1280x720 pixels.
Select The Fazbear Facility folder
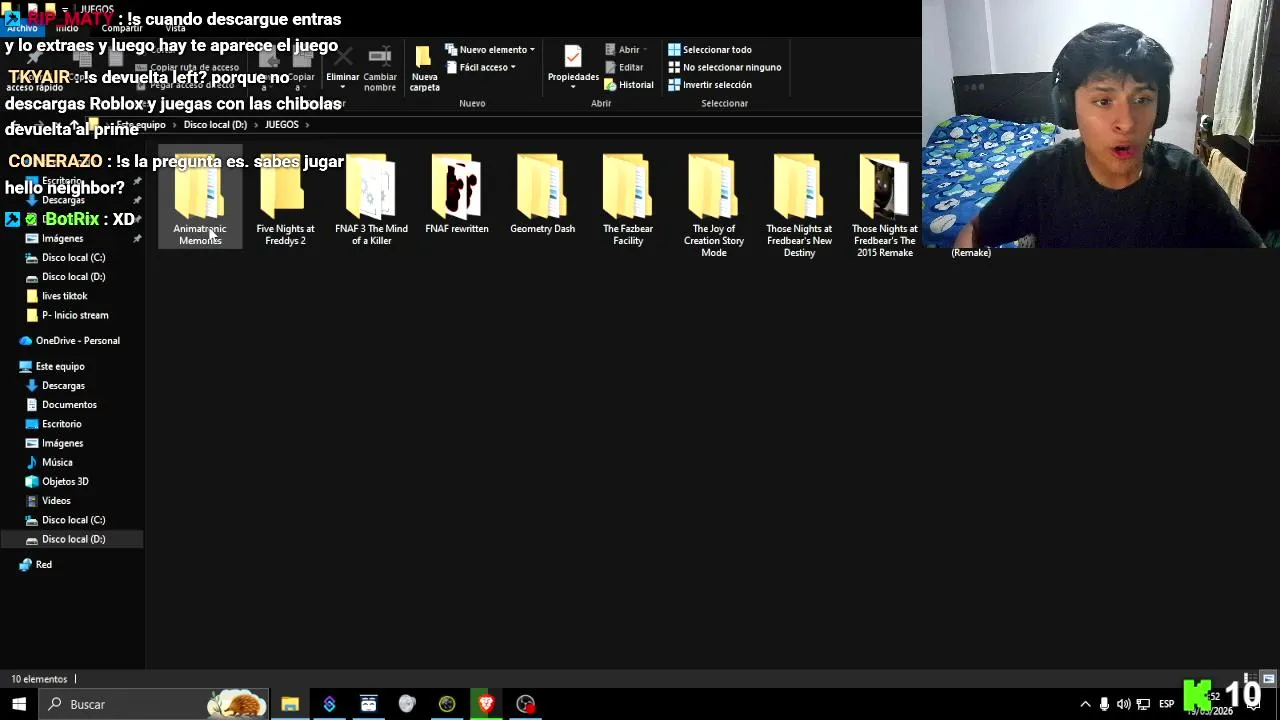pyautogui.click(x=628, y=200)
